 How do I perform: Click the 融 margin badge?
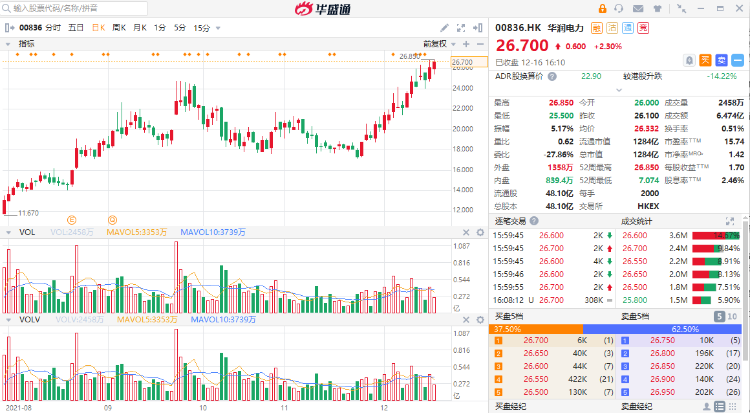pyautogui.click(x=596, y=28)
